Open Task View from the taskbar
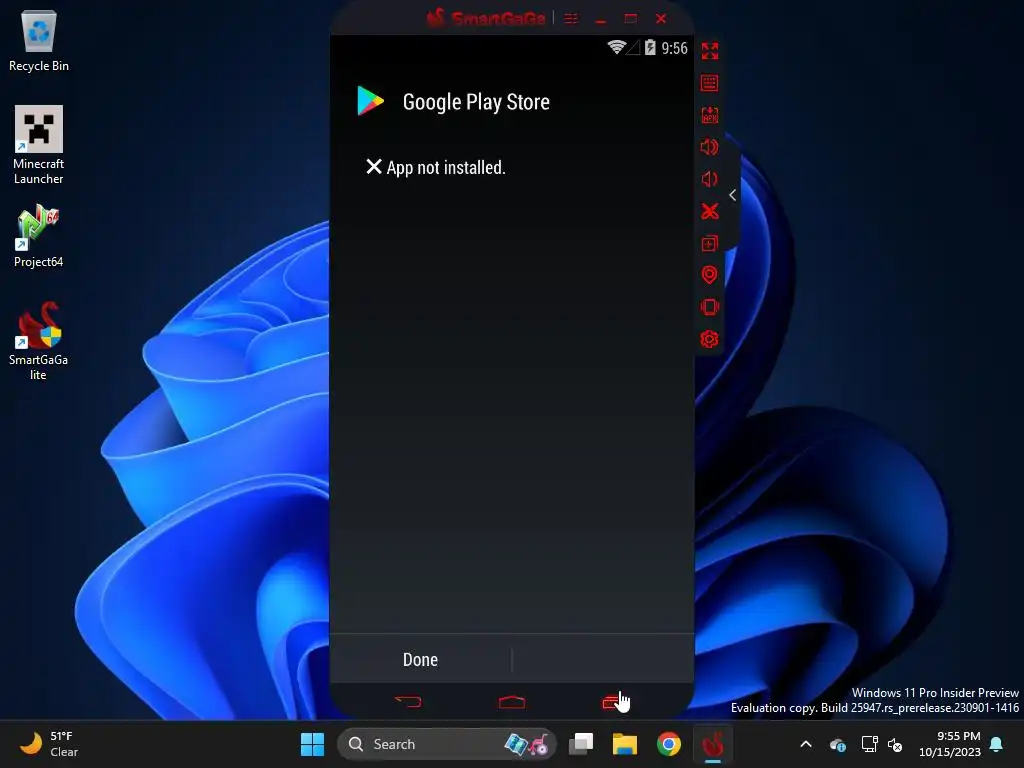1024x768 pixels. click(x=581, y=744)
